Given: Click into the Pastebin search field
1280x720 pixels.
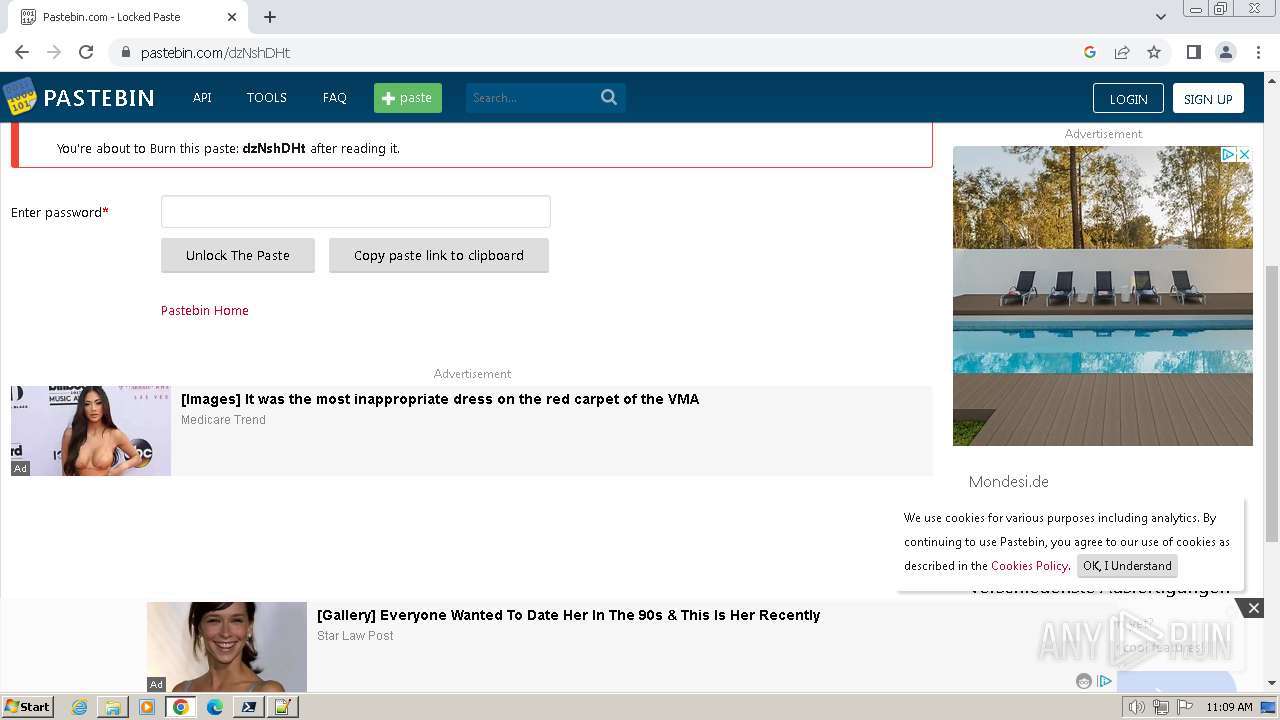Looking at the screenshot, I should click(530, 97).
